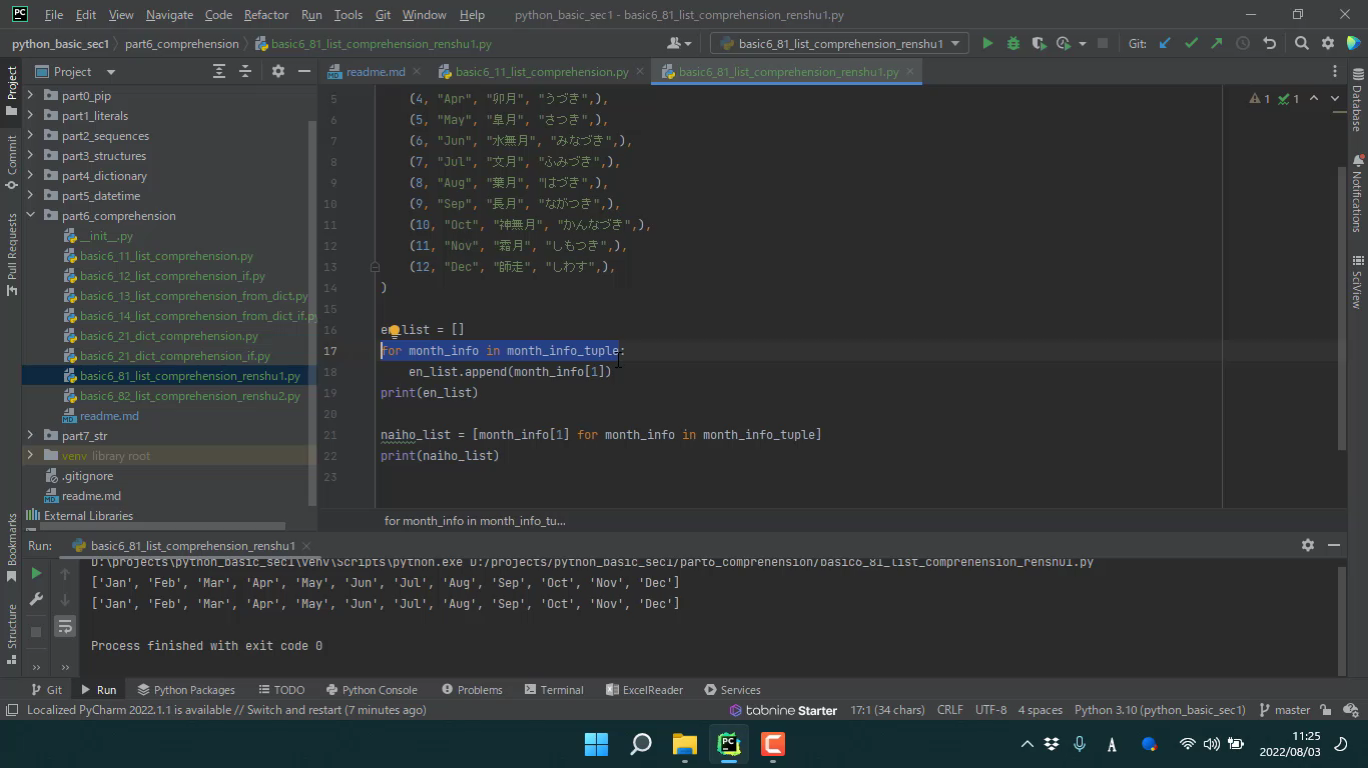Switch to the readme.md editor tab

(x=374, y=72)
